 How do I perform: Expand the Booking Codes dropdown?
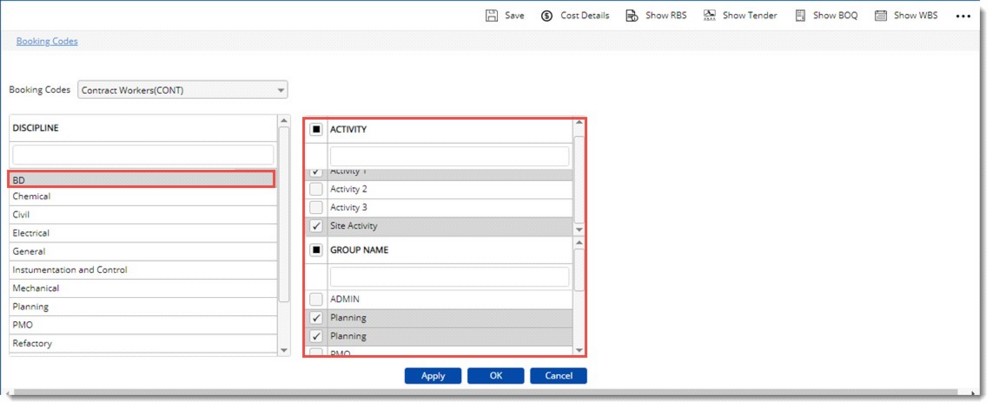[279, 90]
